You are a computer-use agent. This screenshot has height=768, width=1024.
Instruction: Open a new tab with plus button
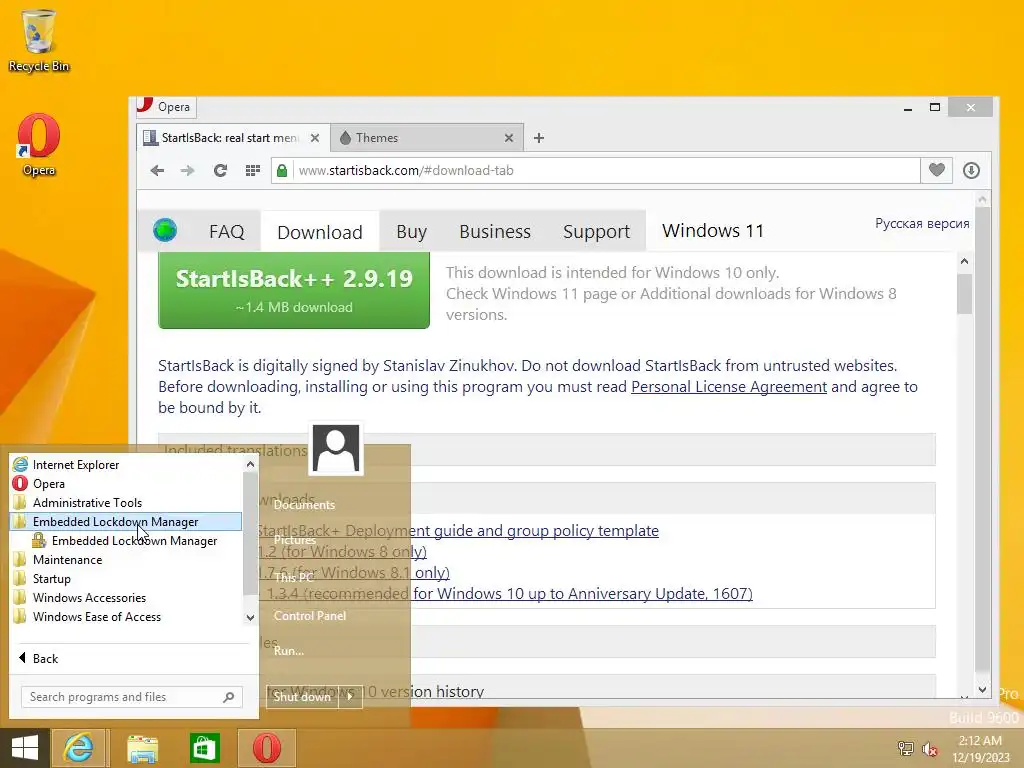click(x=539, y=138)
